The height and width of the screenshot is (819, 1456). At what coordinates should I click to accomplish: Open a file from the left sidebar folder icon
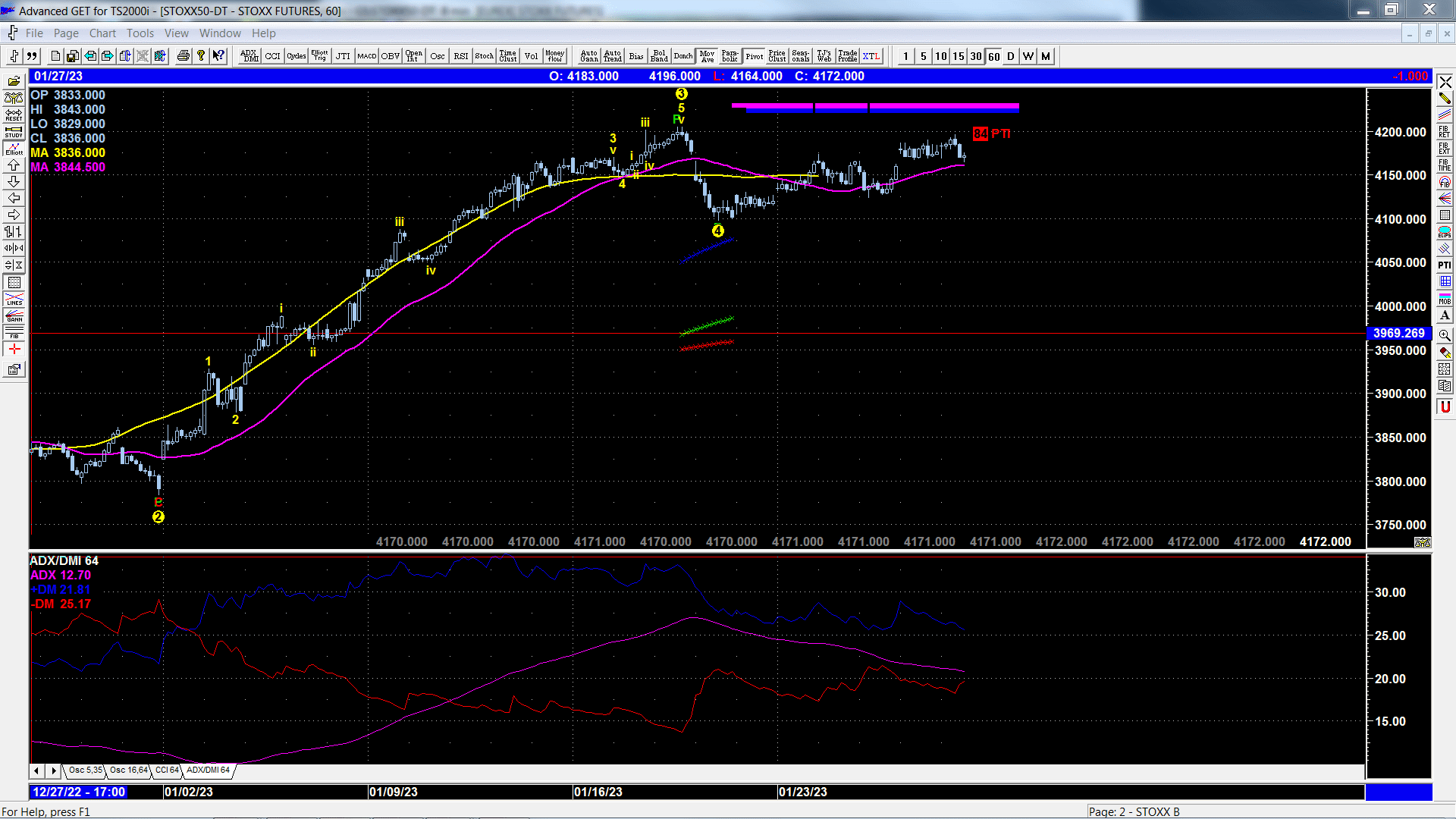(x=14, y=81)
